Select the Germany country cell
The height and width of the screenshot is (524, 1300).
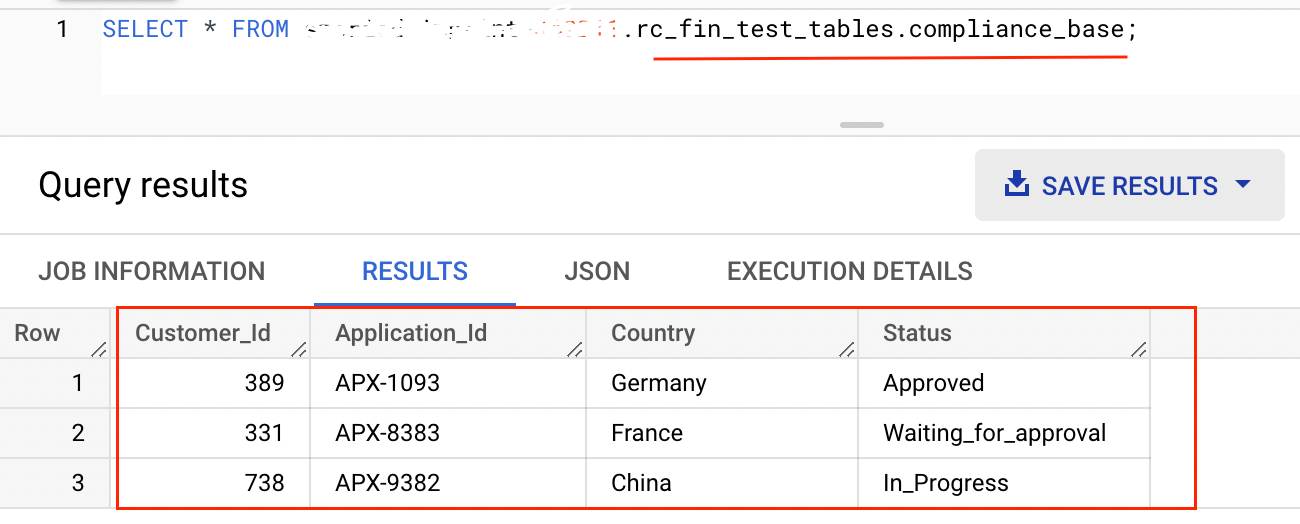(x=722, y=383)
